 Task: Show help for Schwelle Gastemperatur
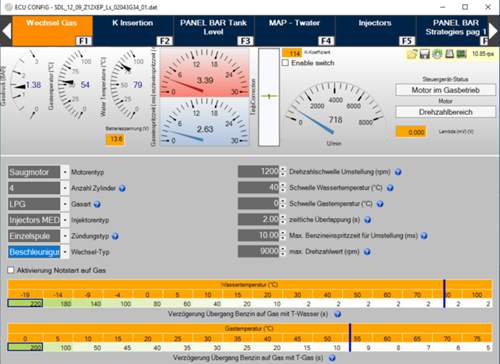(x=380, y=204)
